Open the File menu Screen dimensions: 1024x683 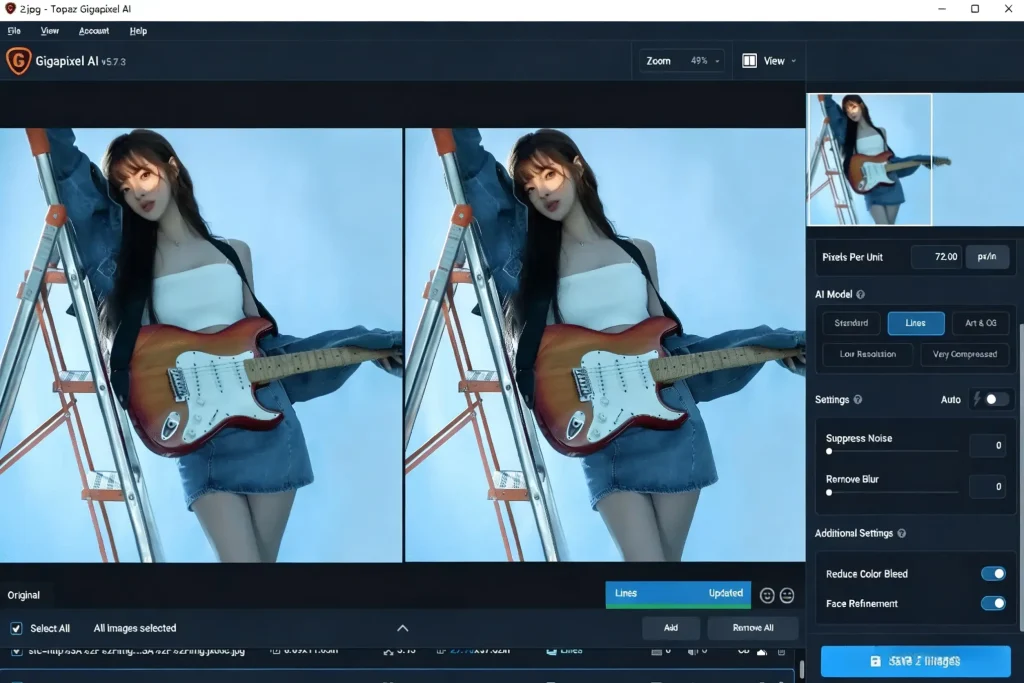[14, 31]
